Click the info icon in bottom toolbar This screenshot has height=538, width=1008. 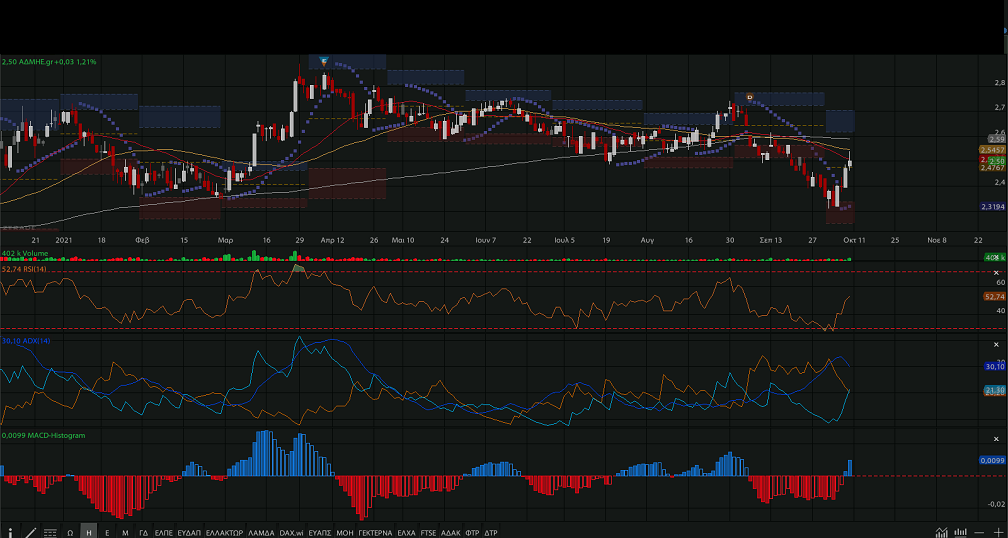point(10,532)
